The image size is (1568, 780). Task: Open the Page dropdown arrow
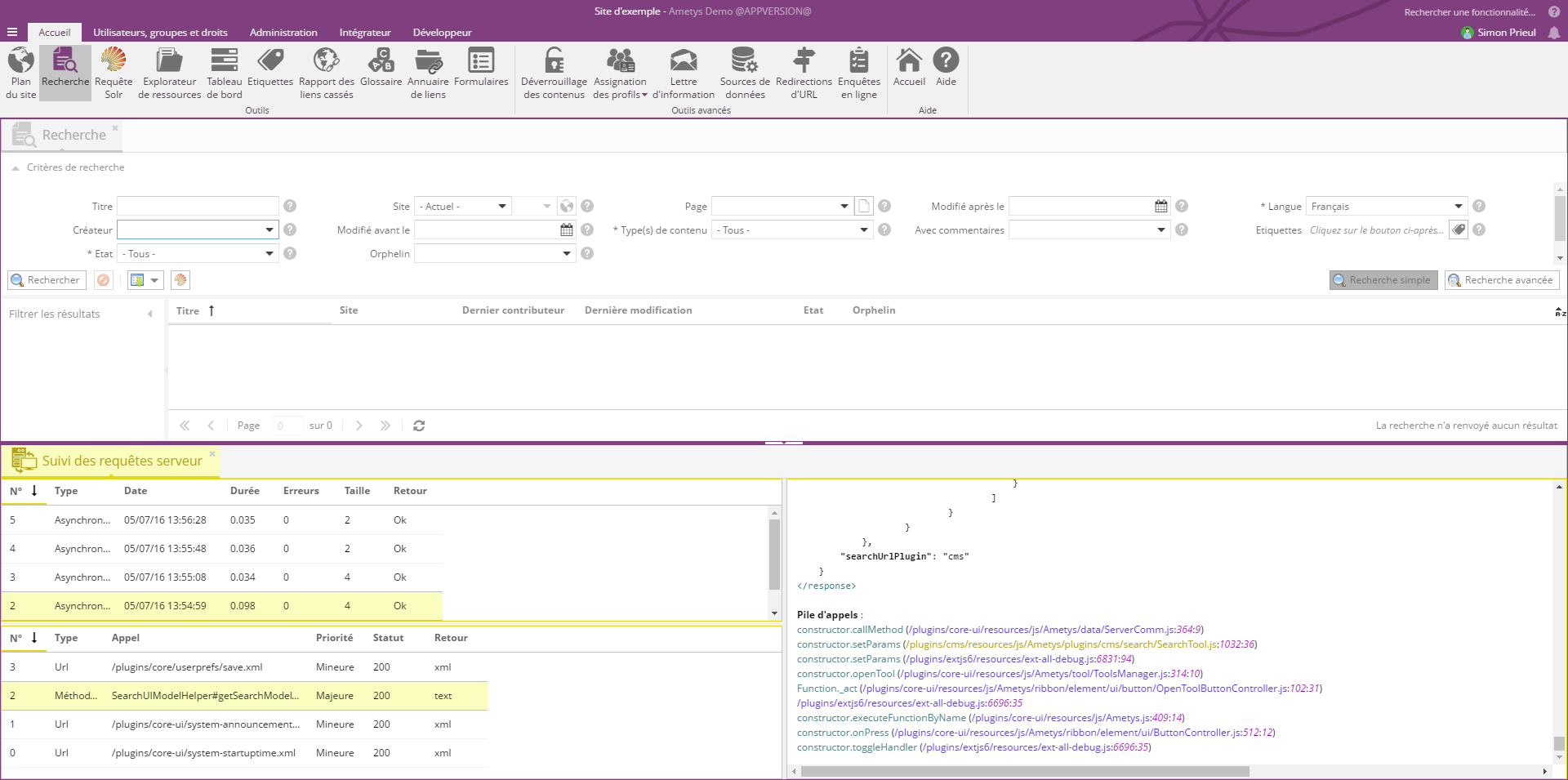click(x=844, y=207)
